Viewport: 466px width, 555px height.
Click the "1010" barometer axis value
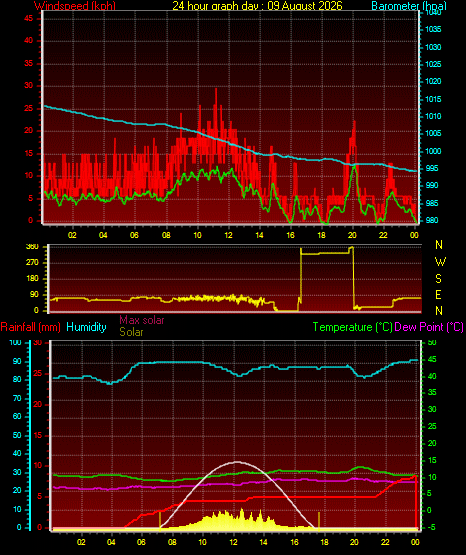click(433, 116)
